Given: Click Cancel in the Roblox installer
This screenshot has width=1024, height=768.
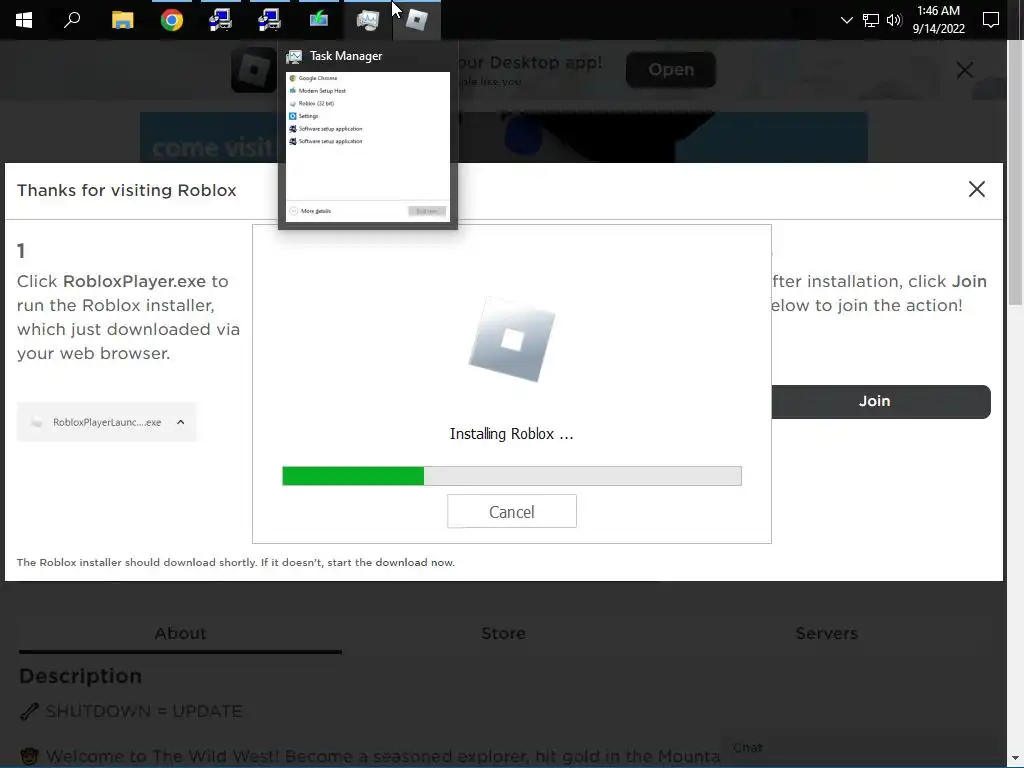Looking at the screenshot, I should point(512,511).
